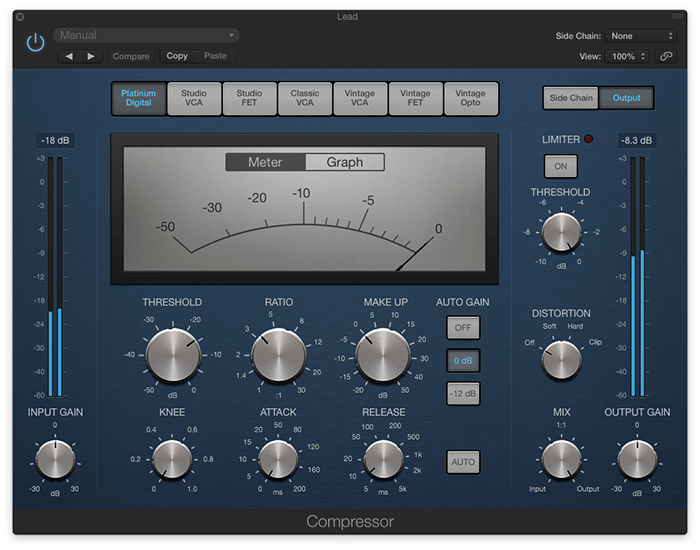Viewport: 700px width, 550px height.
Task: Set Auto Gain to OFF
Action: point(463,328)
